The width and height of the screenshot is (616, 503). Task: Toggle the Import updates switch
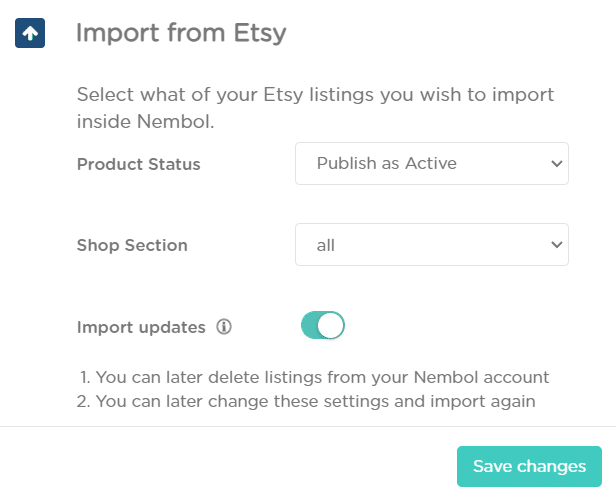pos(323,325)
